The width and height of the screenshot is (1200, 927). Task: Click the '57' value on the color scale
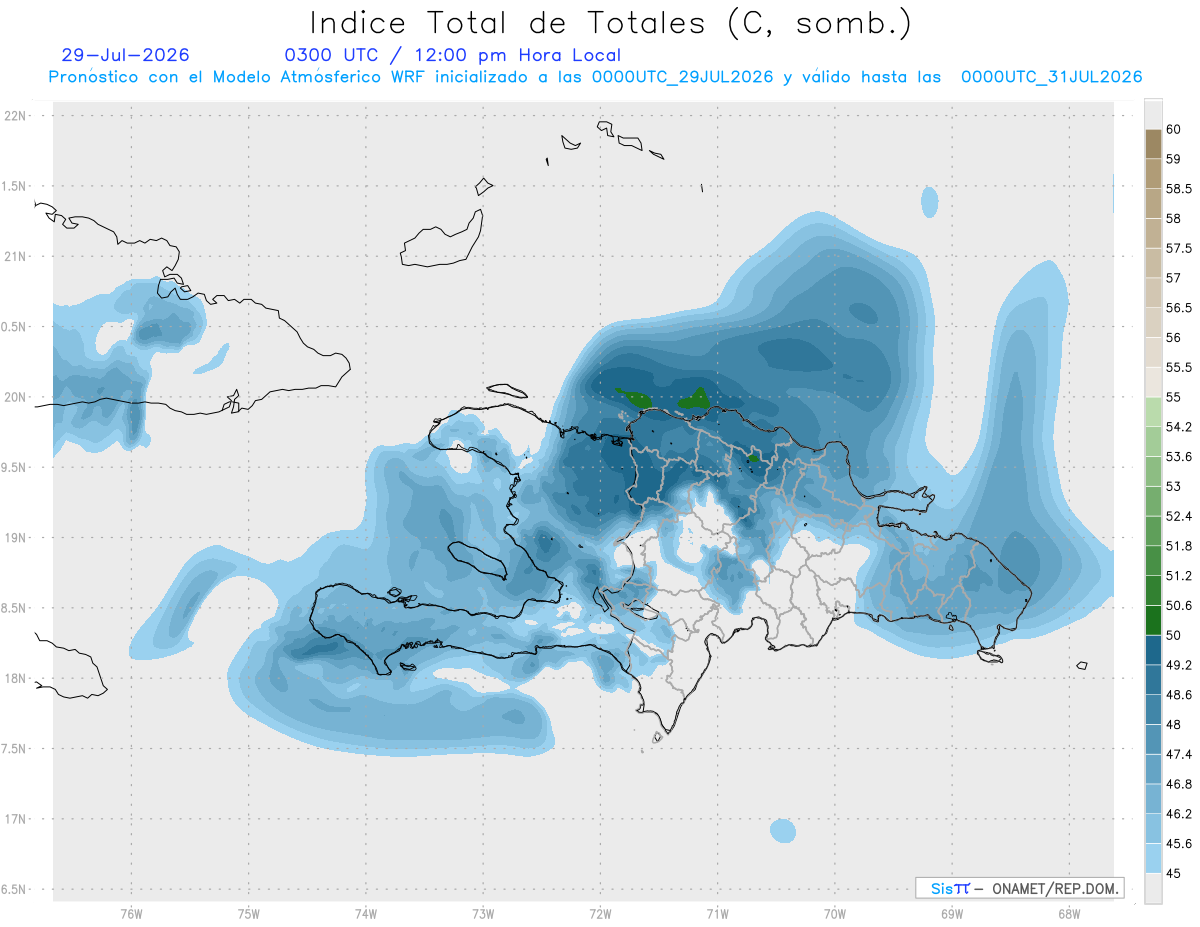pyautogui.click(x=1175, y=278)
